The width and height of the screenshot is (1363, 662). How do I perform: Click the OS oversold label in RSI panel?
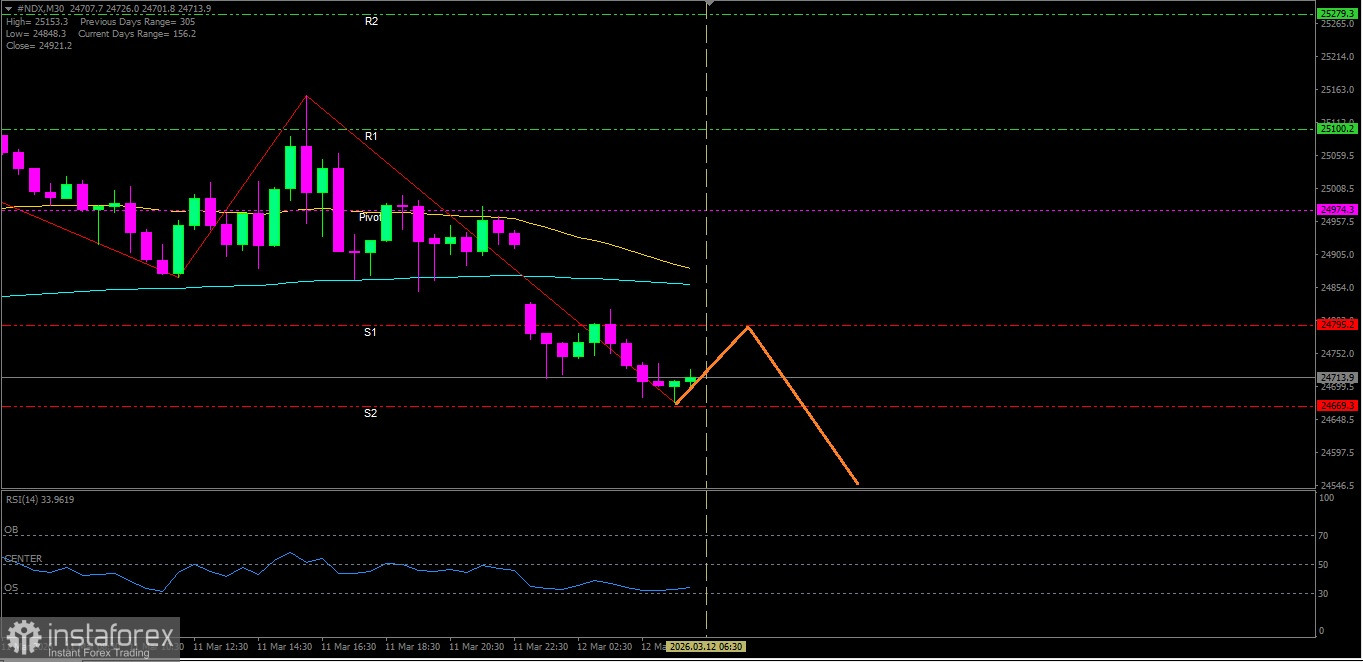coord(11,588)
